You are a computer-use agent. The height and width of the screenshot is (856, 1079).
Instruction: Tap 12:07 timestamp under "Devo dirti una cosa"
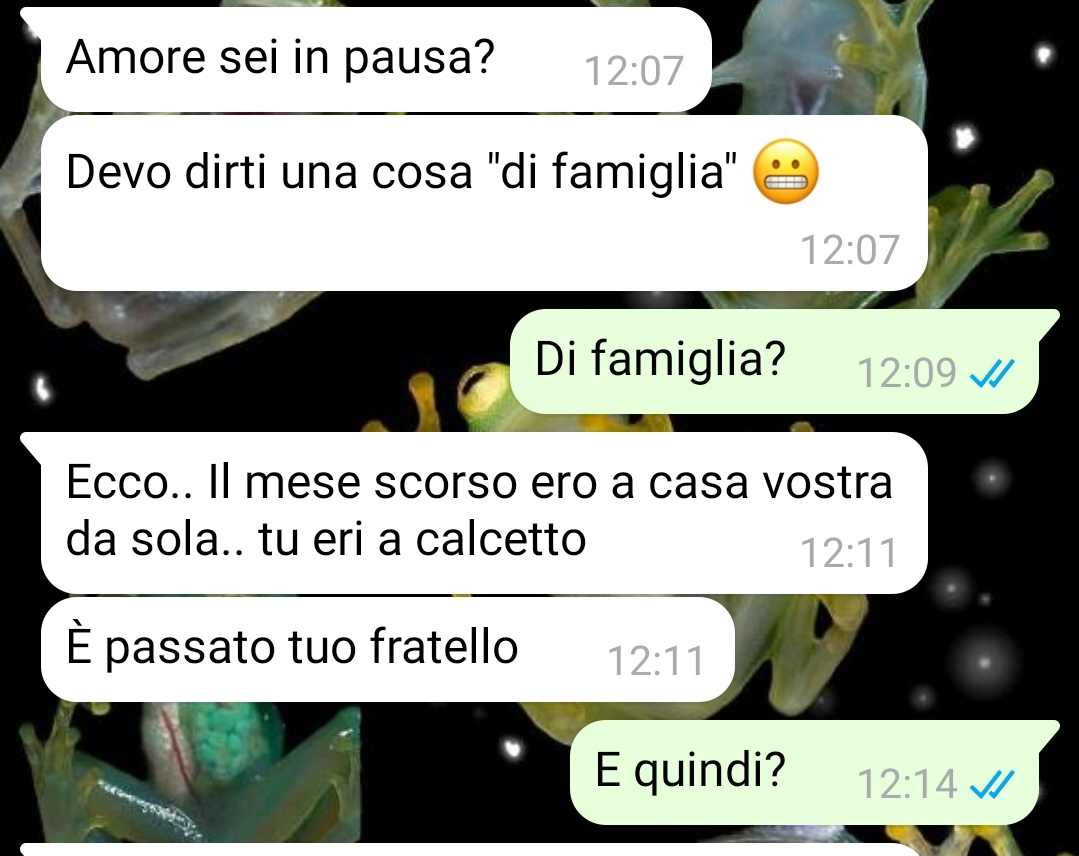[x=850, y=250]
